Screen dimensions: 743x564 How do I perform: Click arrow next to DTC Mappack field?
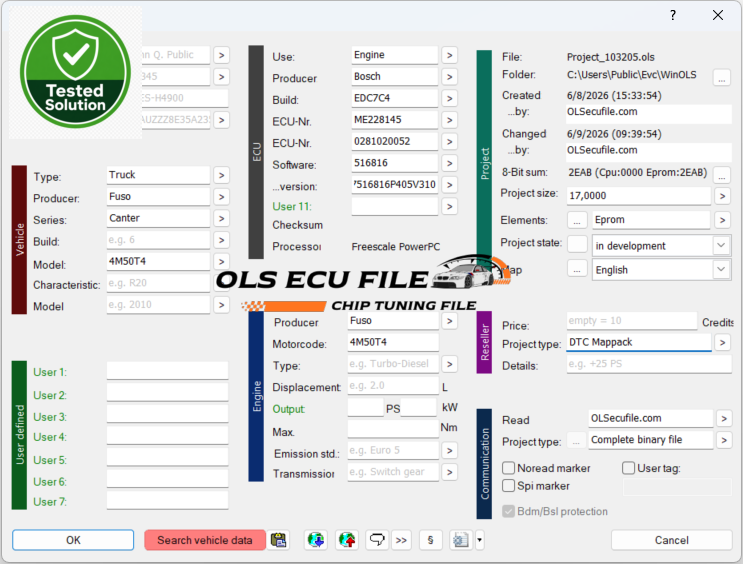tap(722, 342)
